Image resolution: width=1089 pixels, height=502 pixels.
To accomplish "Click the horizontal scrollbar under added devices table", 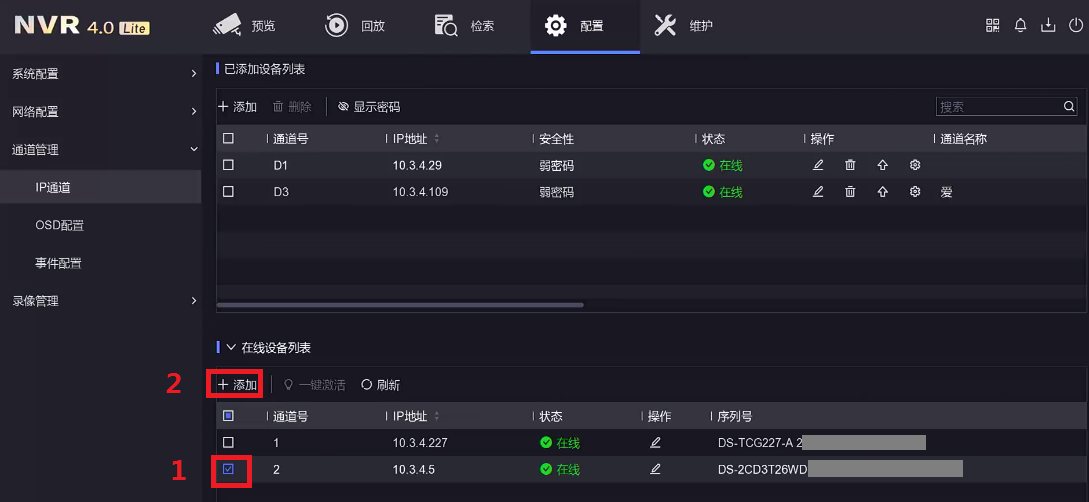I will click(x=400, y=305).
